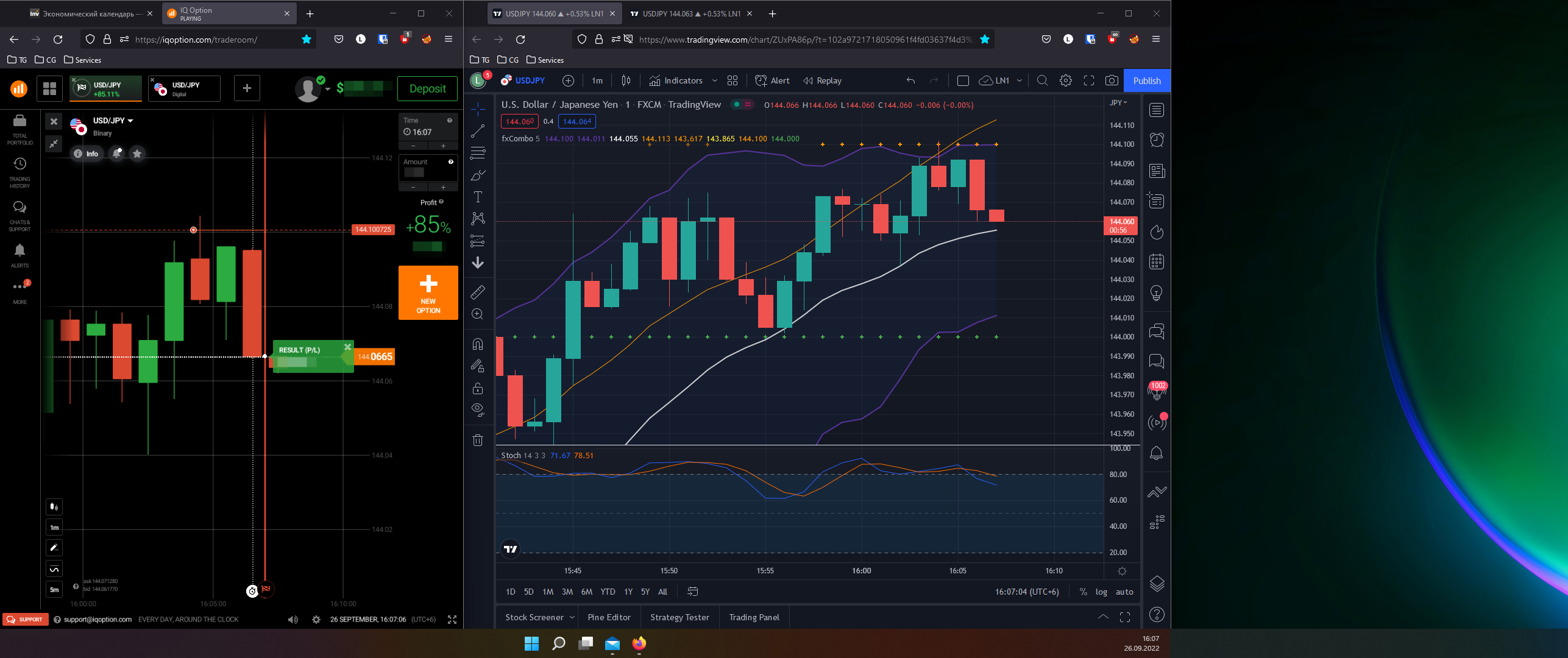1568x658 pixels.
Task: Click the Info button for USD/JPY
Action: click(x=86, y=154)
